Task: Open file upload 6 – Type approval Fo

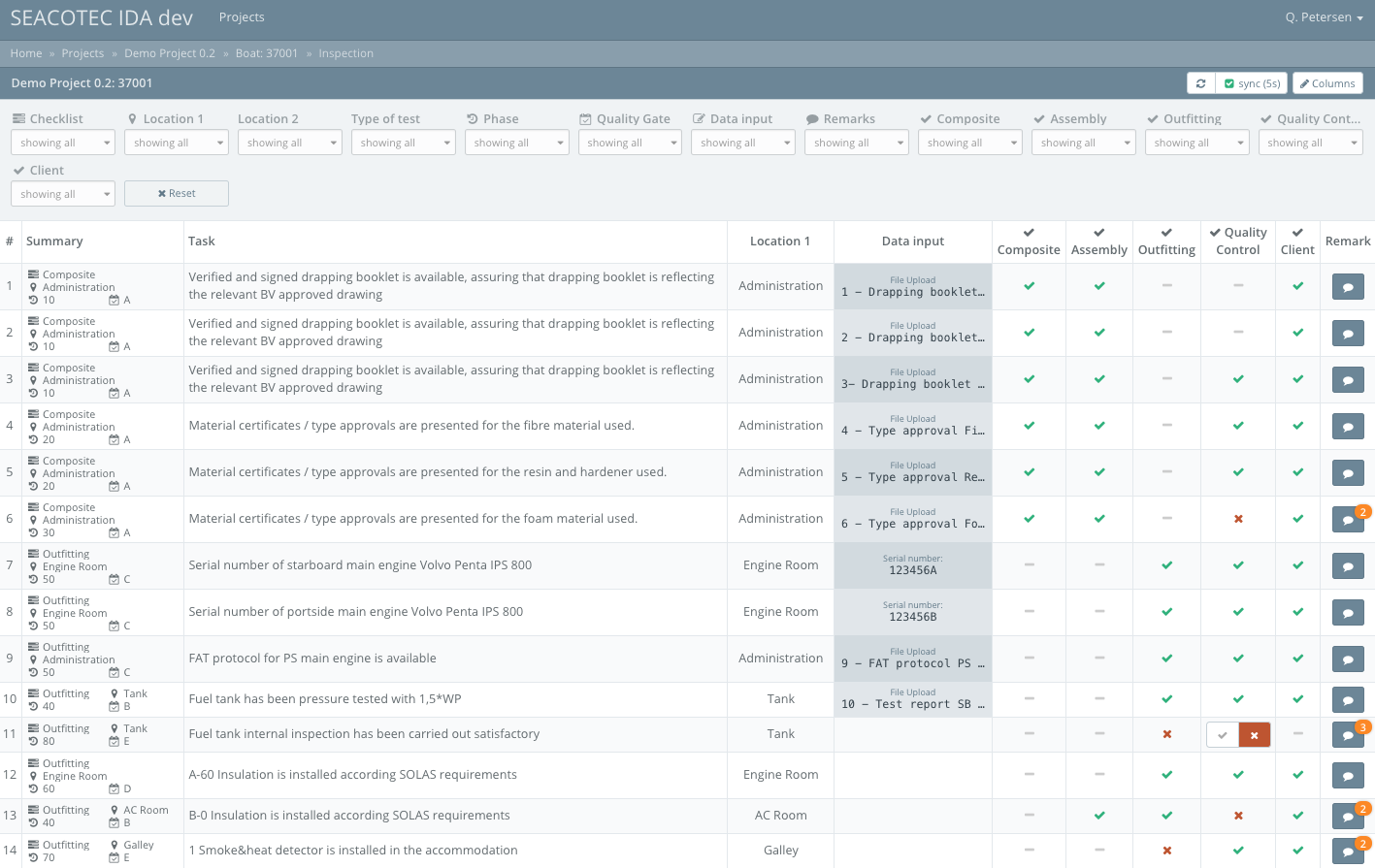Action: [x=913, y=520]
